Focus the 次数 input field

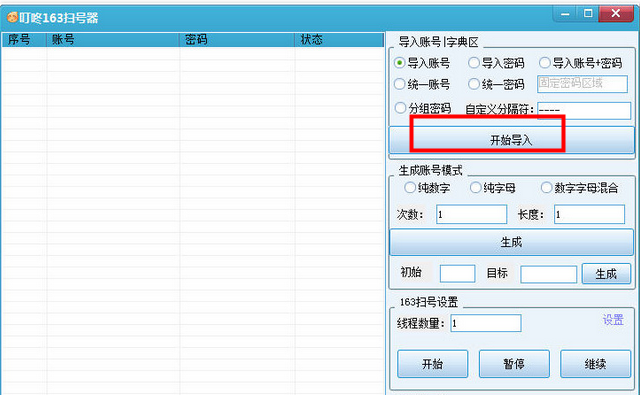tap(472, 214)
